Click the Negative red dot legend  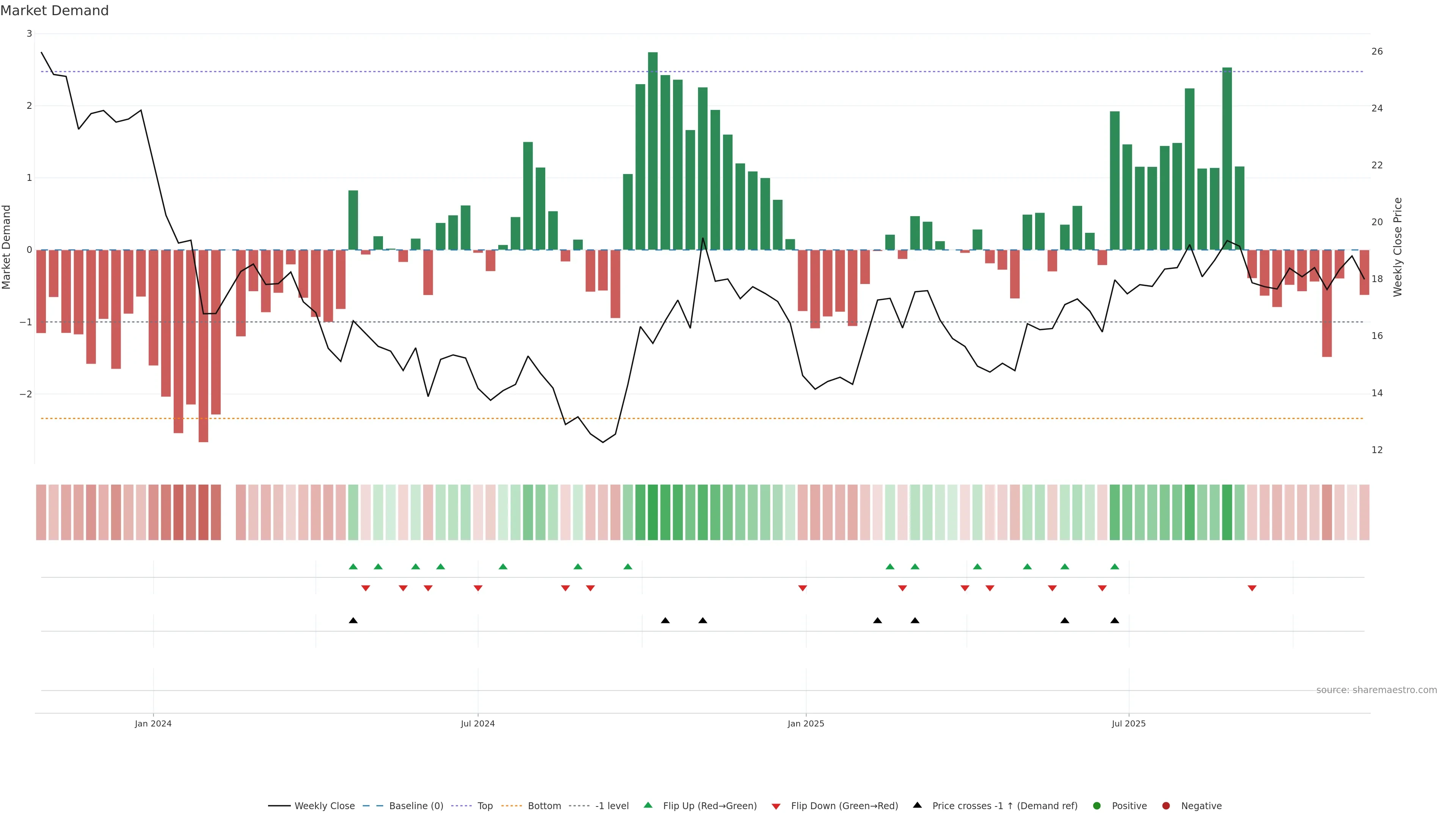[1166, 806]
